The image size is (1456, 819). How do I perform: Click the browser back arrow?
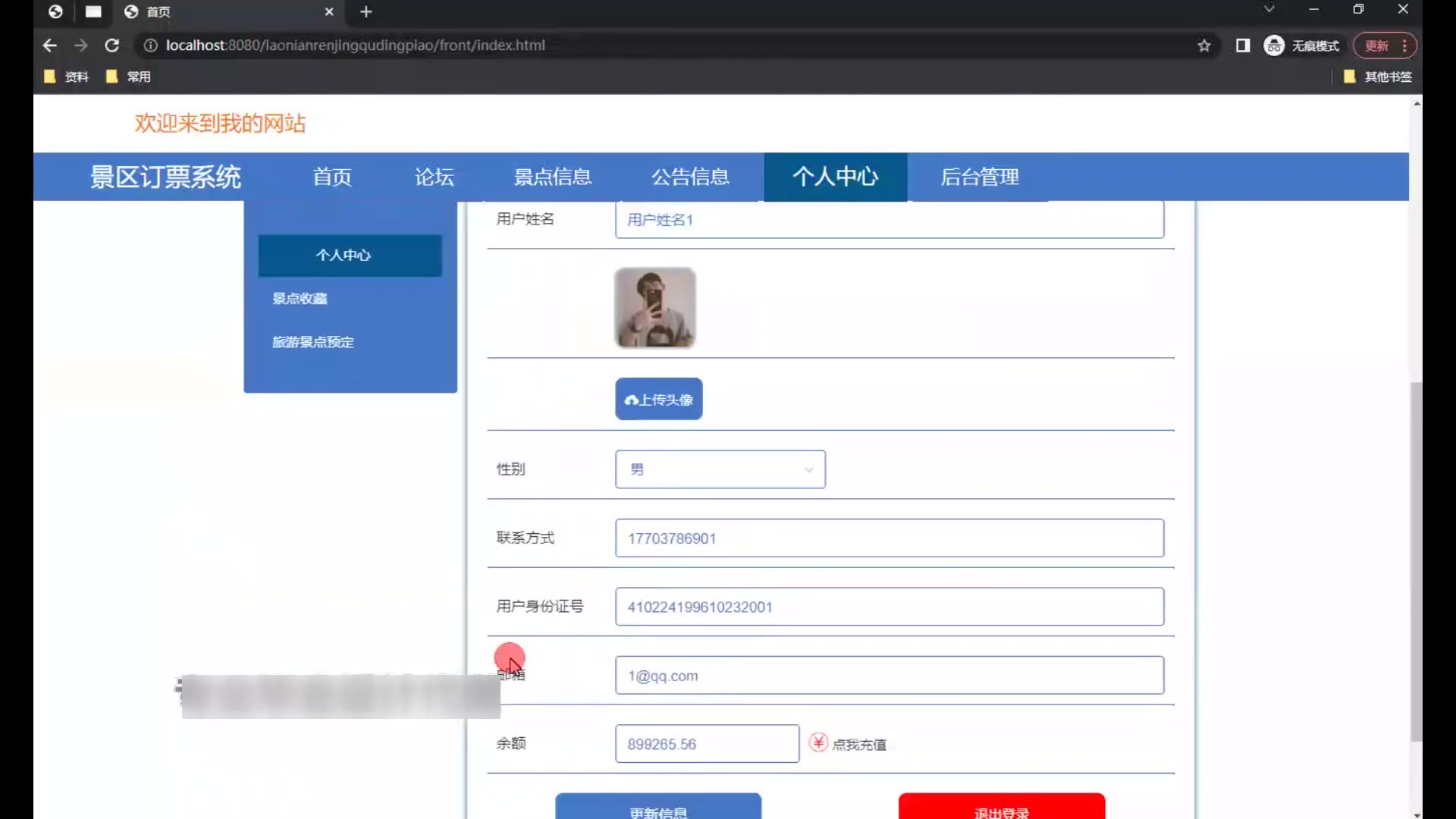[50, 45]
